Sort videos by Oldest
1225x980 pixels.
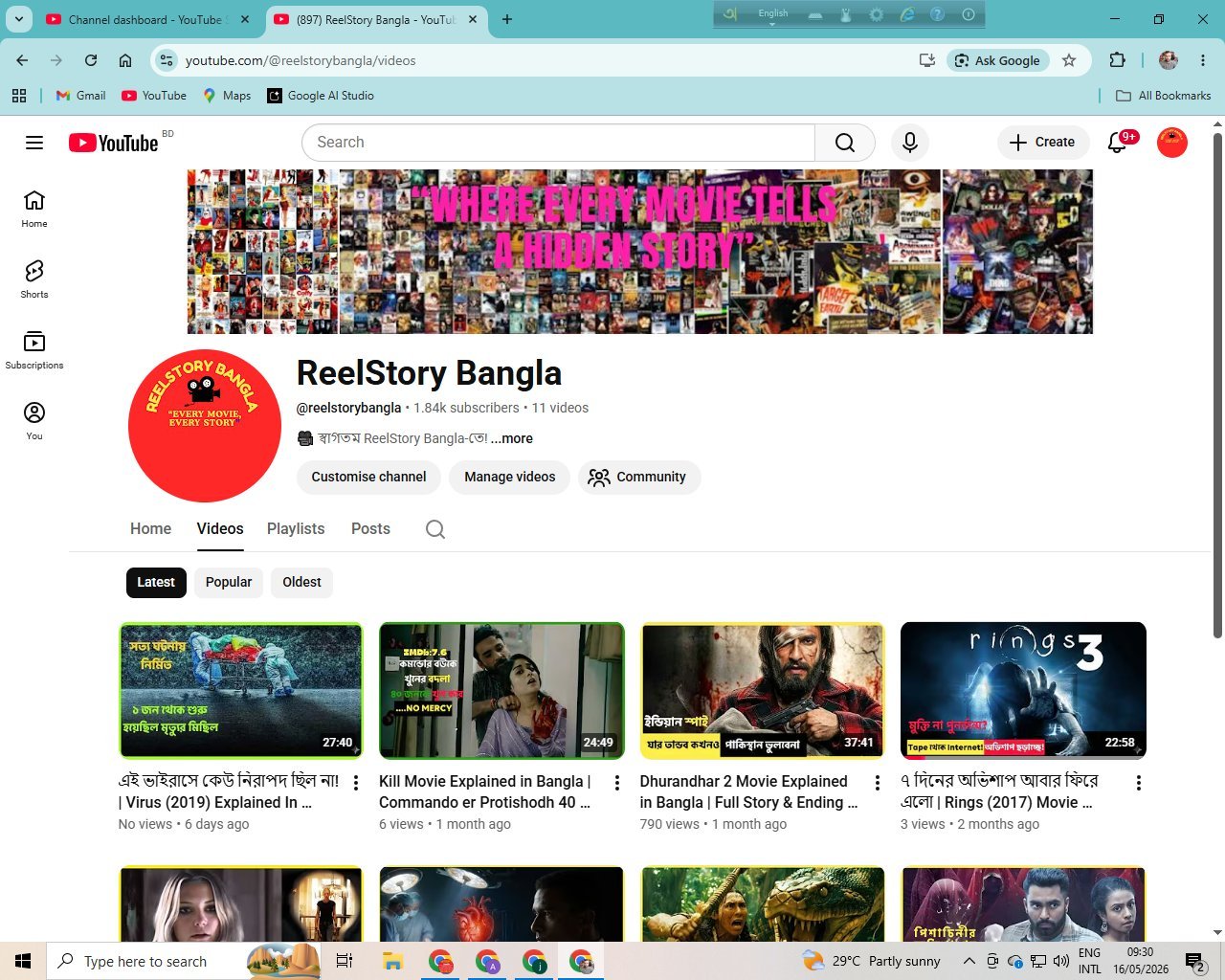tap(301, 582)
